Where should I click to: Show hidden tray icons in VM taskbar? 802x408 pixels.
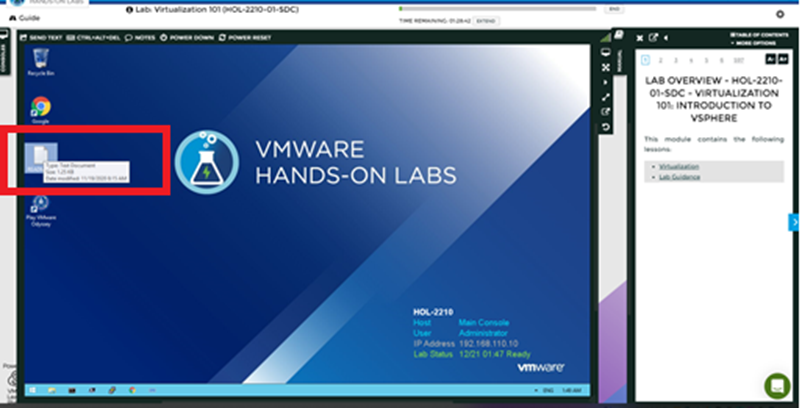pos(536,391)
